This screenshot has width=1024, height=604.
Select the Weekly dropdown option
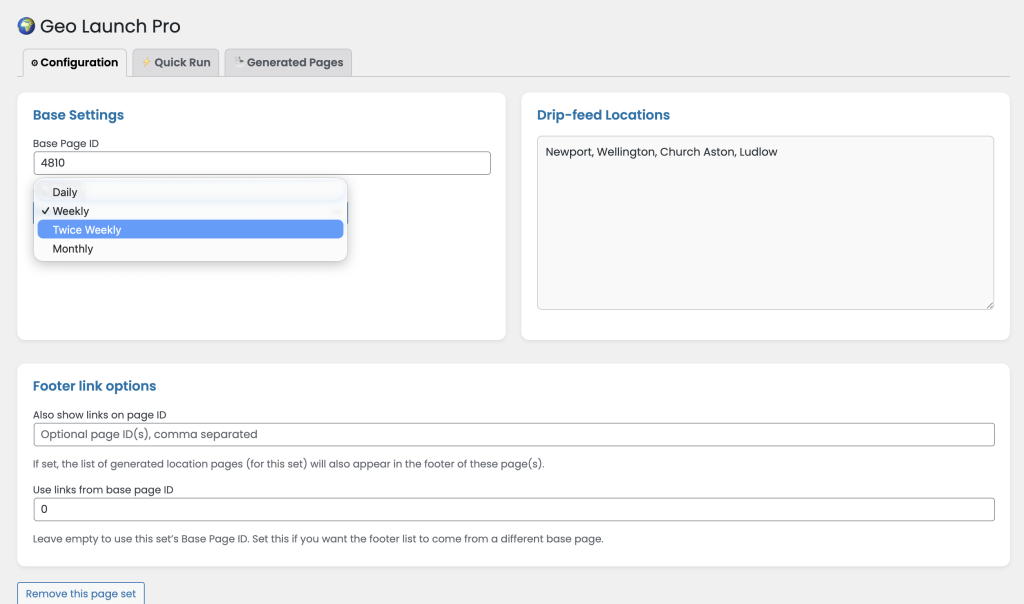tap(71, 211)
